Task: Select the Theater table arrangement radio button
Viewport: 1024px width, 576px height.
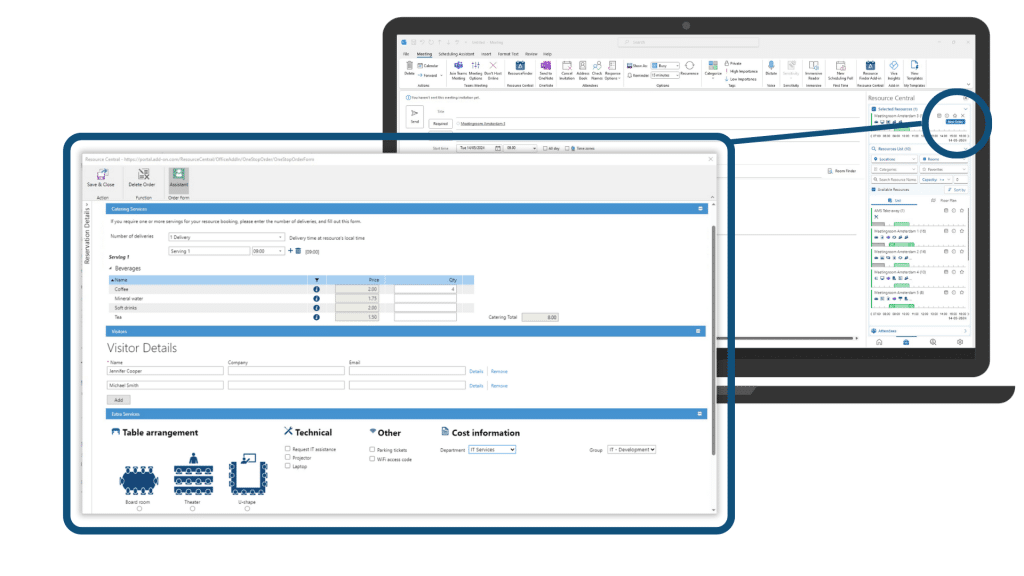Action: point(191,509)
